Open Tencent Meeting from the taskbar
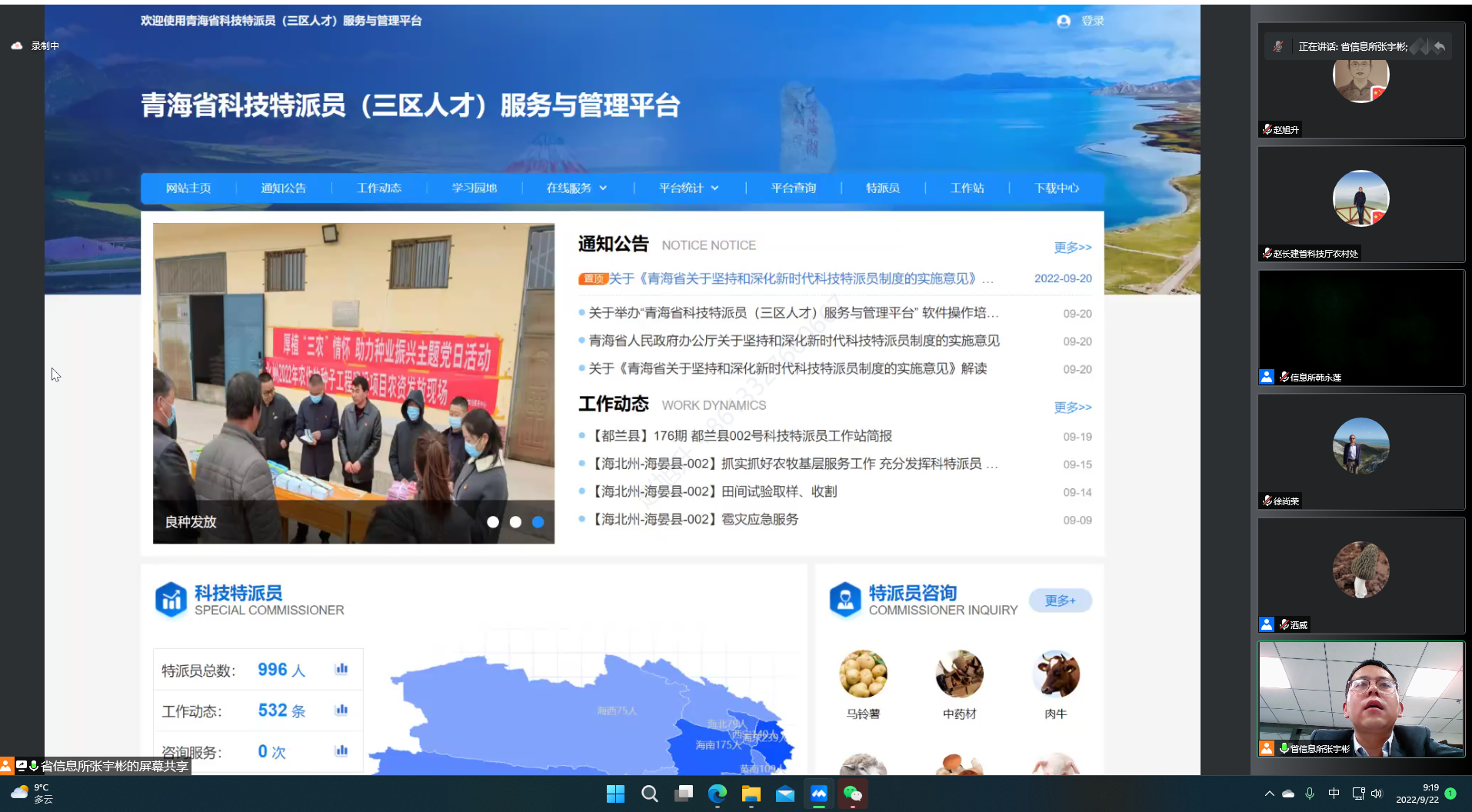The height and width of the screenshot is (812, 1472). (818, 794)
